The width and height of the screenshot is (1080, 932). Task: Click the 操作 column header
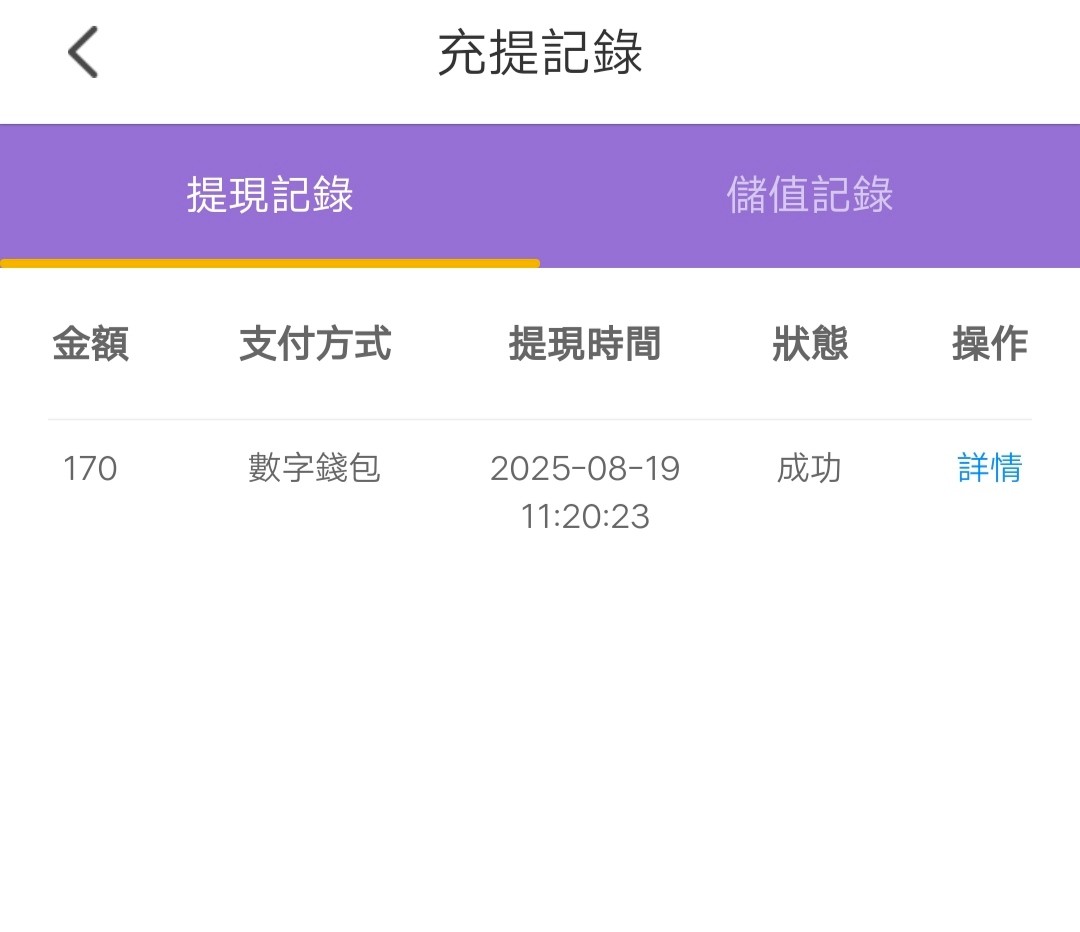(989, 344)
